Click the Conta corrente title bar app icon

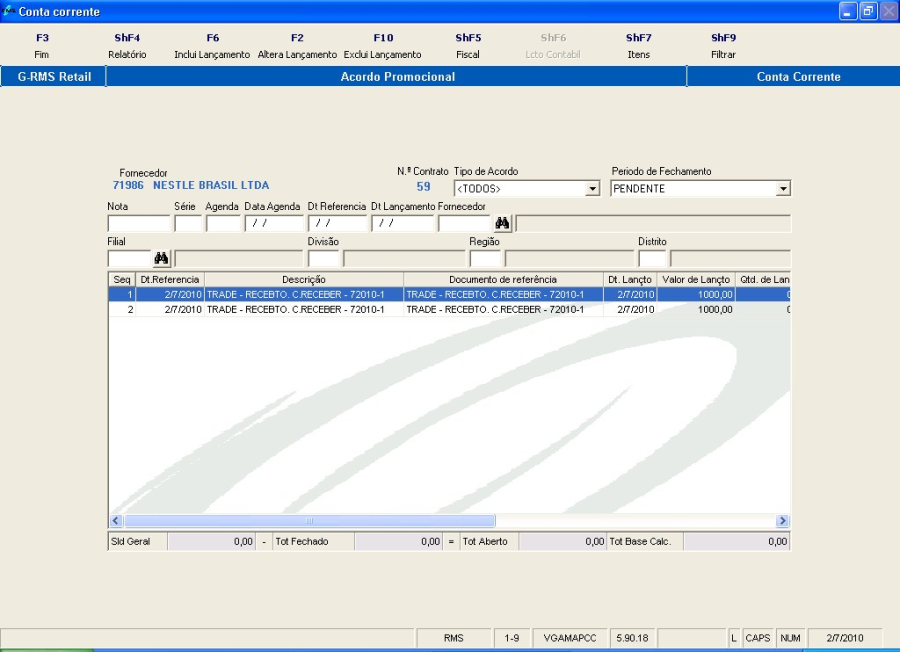[9, 11]
